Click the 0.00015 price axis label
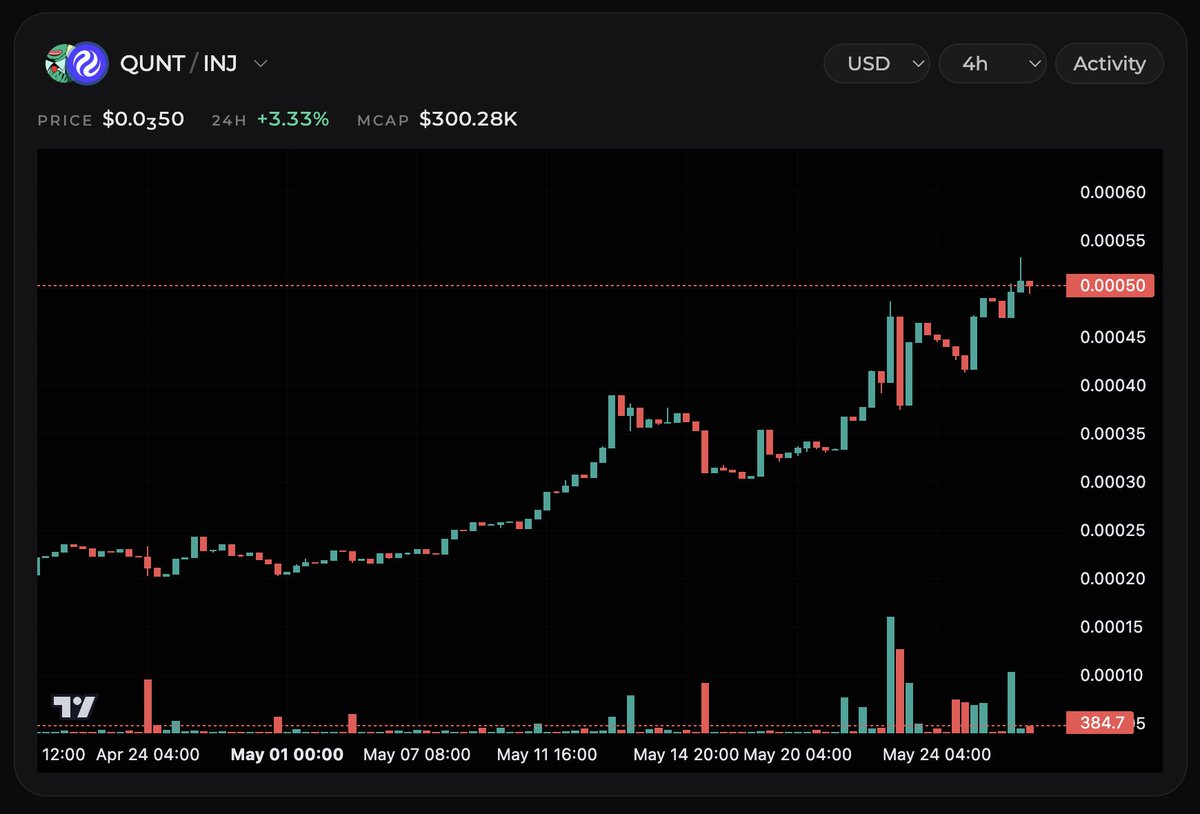Viewport: 1200px width, 814px height. (1113, 627)
